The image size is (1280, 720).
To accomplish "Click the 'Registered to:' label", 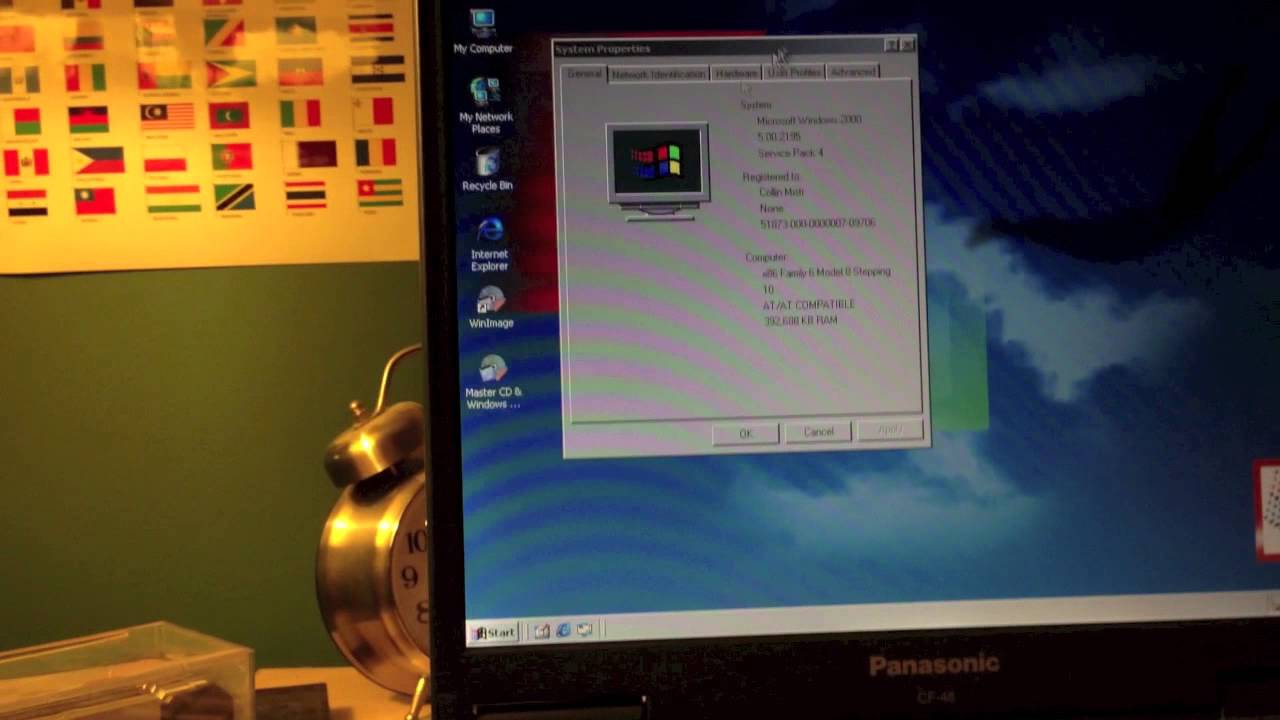I will [771, 177].
